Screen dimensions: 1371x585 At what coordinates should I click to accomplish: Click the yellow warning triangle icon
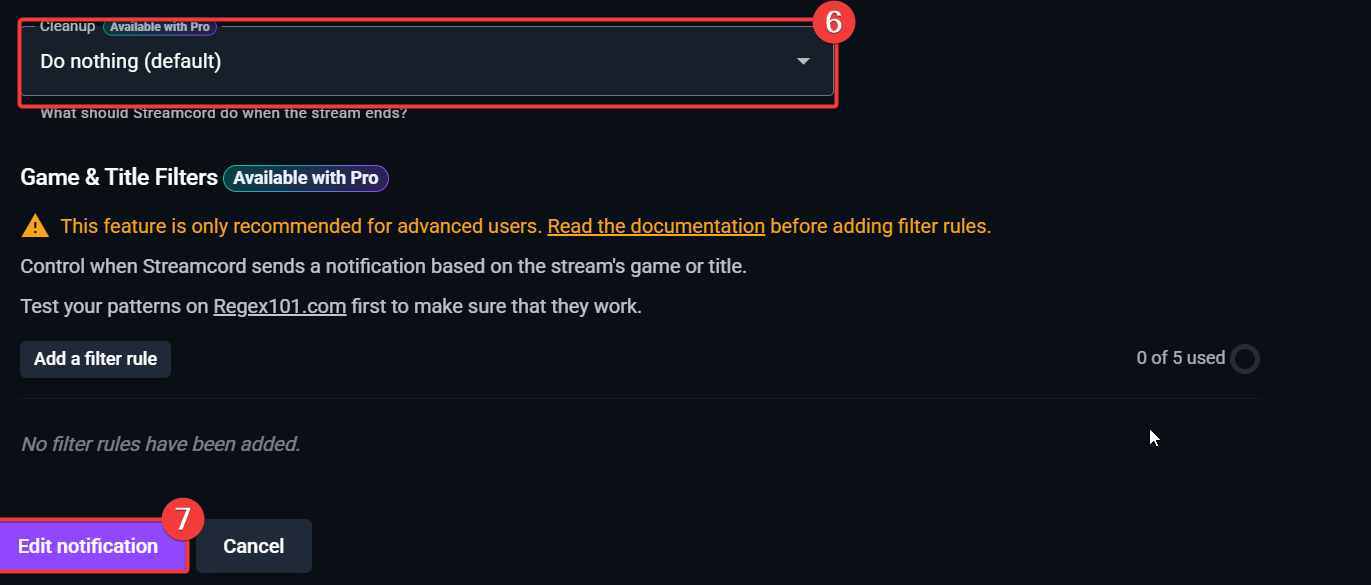pyautogui.click(x=35, y=225)
